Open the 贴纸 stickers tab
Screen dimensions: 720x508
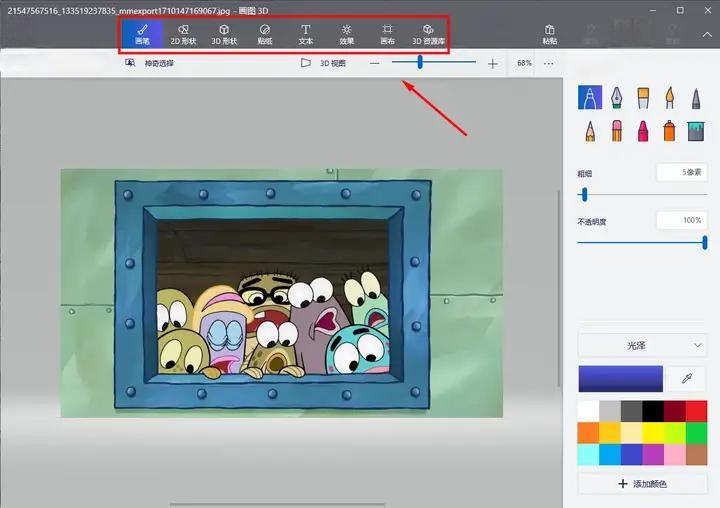(265, 35)
